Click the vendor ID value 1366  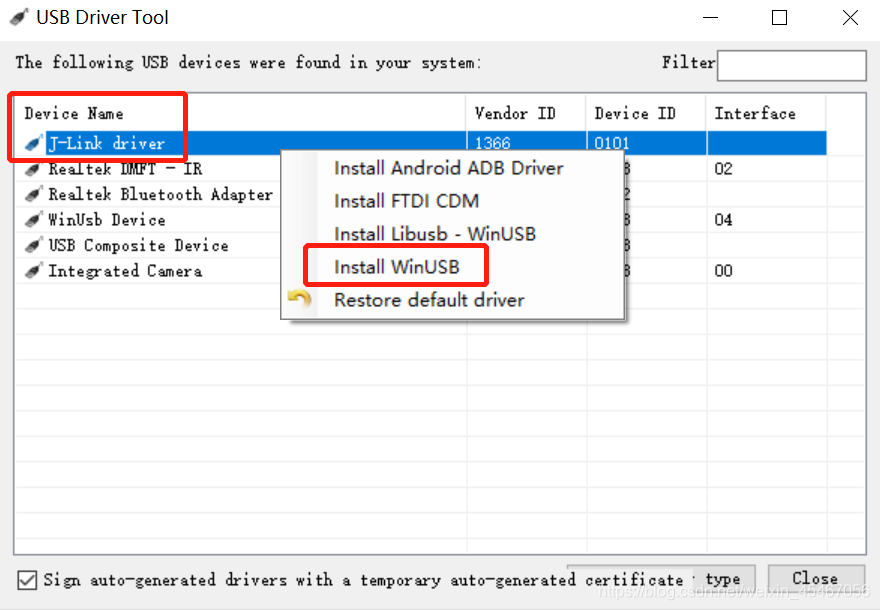point(492,144)
